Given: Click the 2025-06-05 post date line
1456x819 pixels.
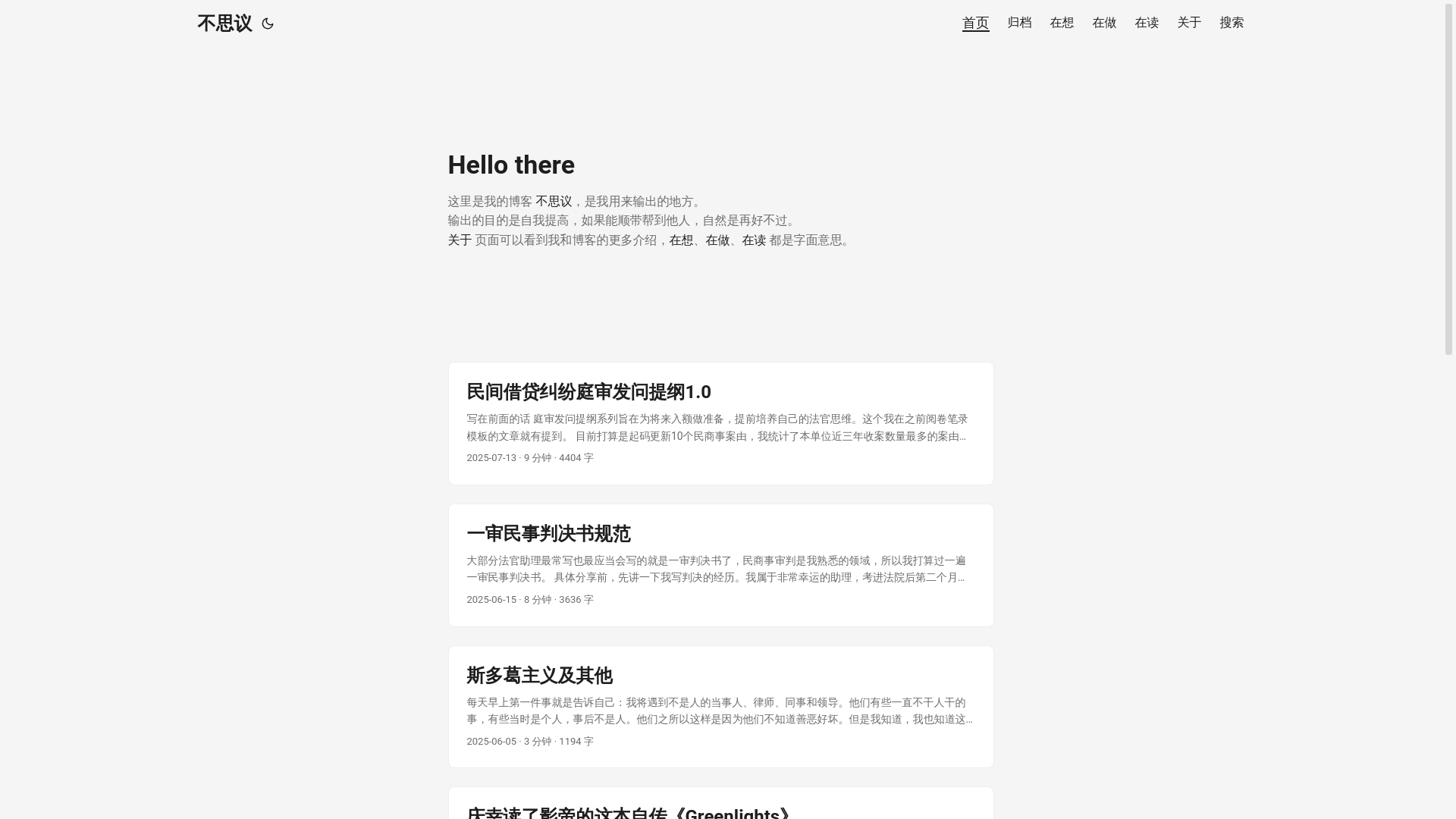Looking at the screenshot, I should [x=530, y=742].
